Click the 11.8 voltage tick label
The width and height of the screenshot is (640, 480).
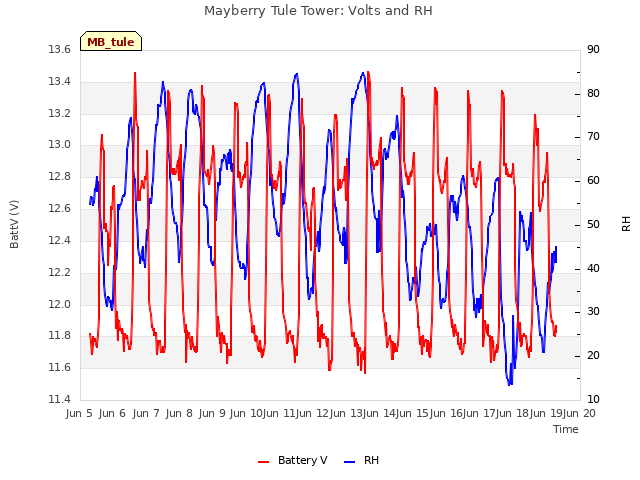coord(60,336)
